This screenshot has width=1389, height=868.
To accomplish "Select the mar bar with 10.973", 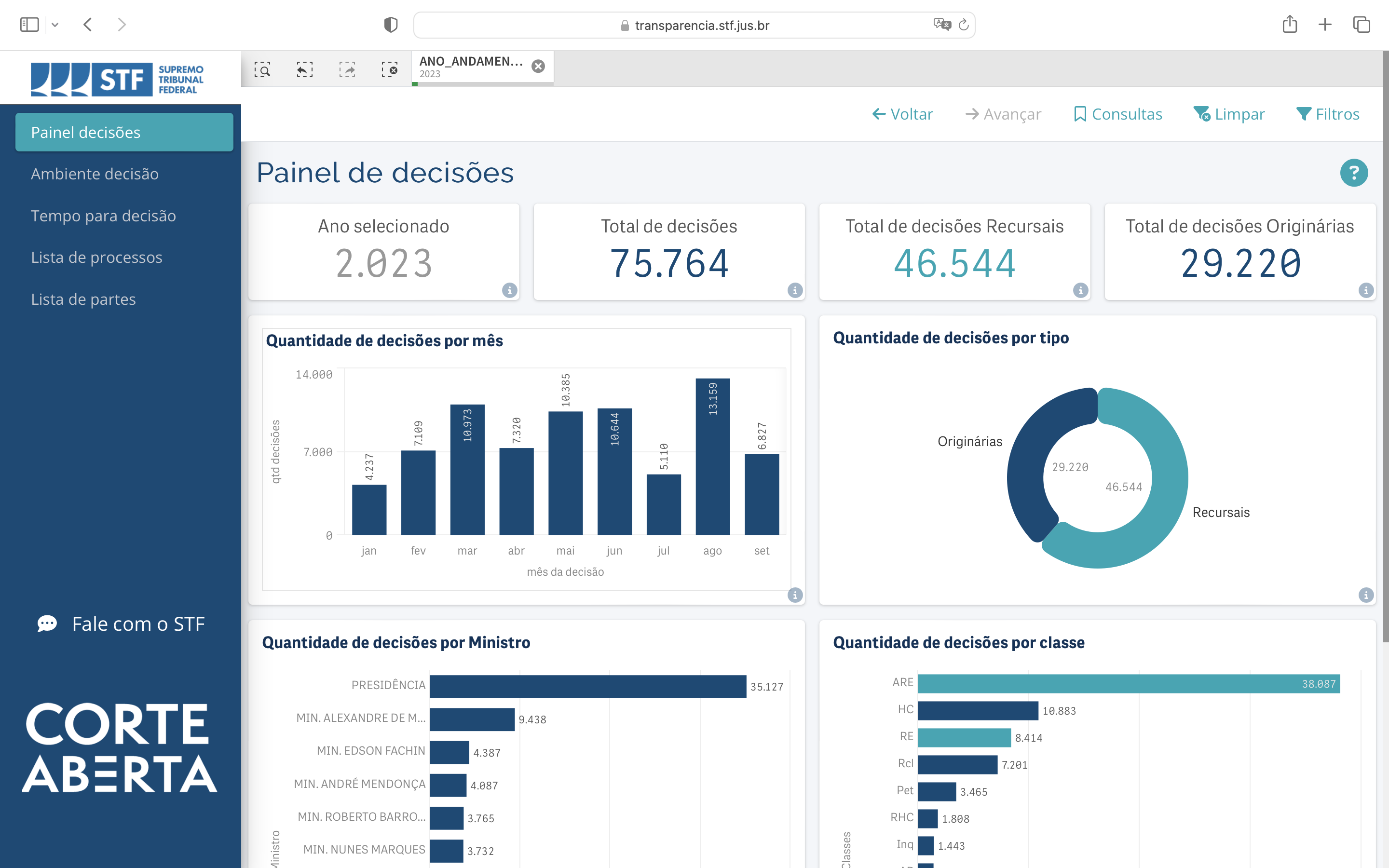I will 467,470.
